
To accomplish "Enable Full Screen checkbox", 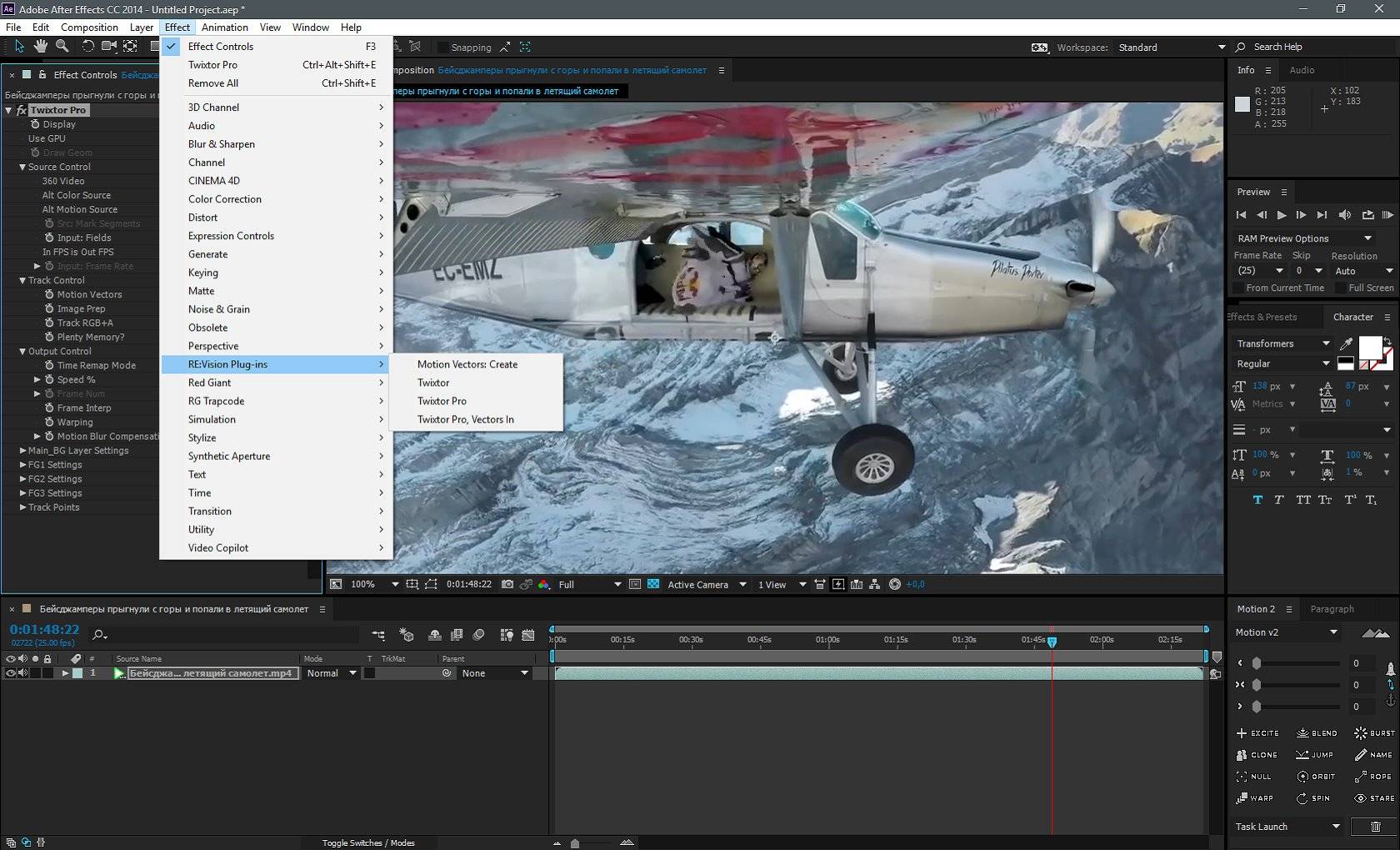I will pyautogui.click(x=1340, y=287).
